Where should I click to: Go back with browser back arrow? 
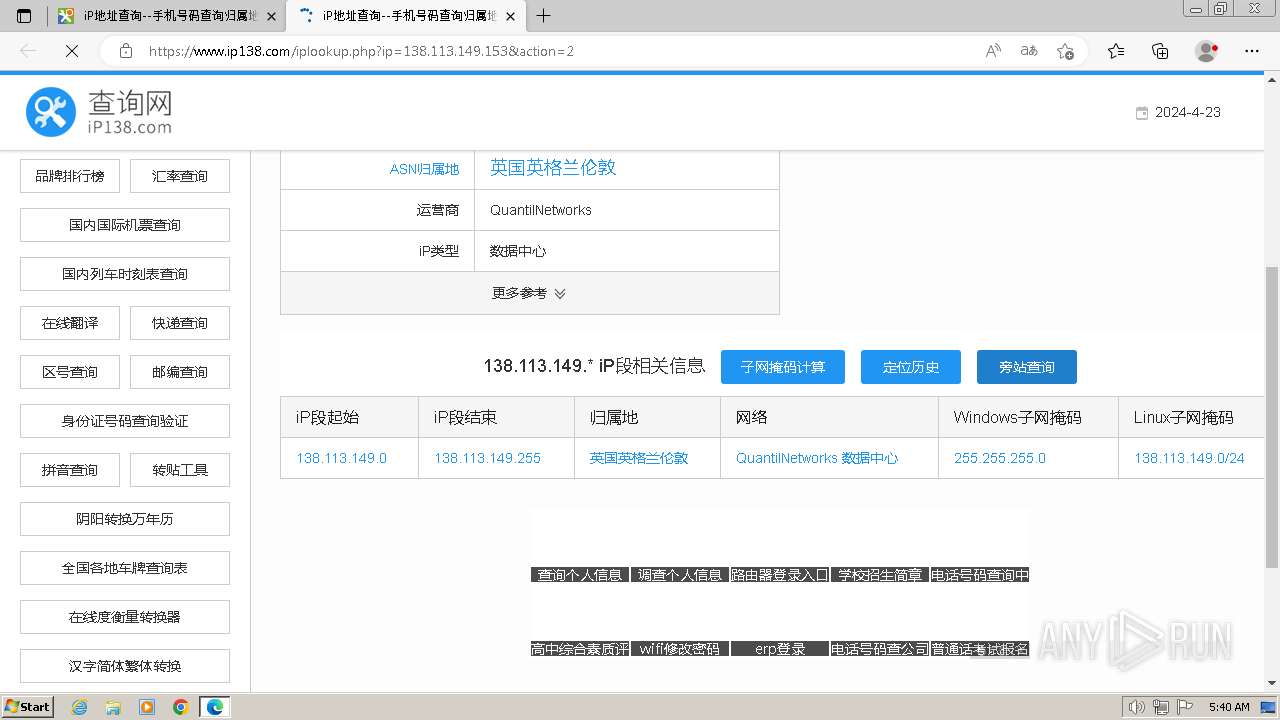point(28,51)
